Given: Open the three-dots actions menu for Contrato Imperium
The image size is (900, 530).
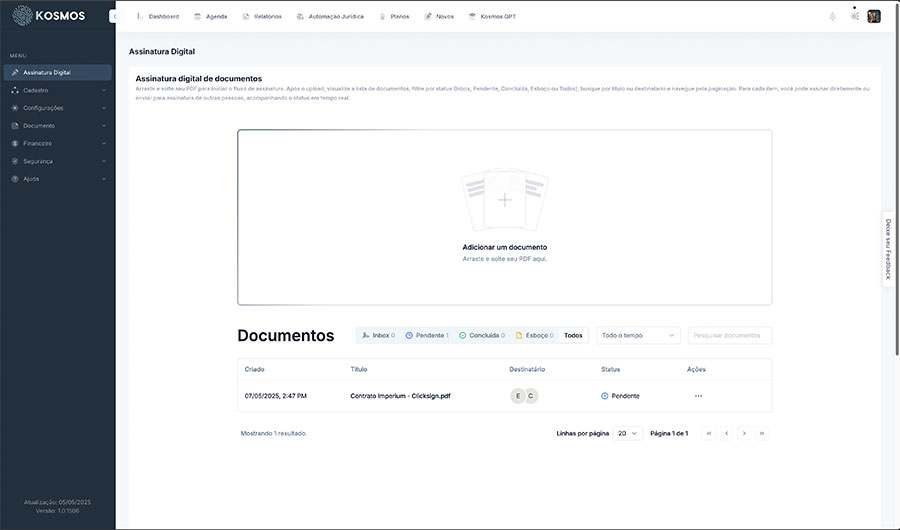Looking at the screenshot, I should [x=698, y=396].
